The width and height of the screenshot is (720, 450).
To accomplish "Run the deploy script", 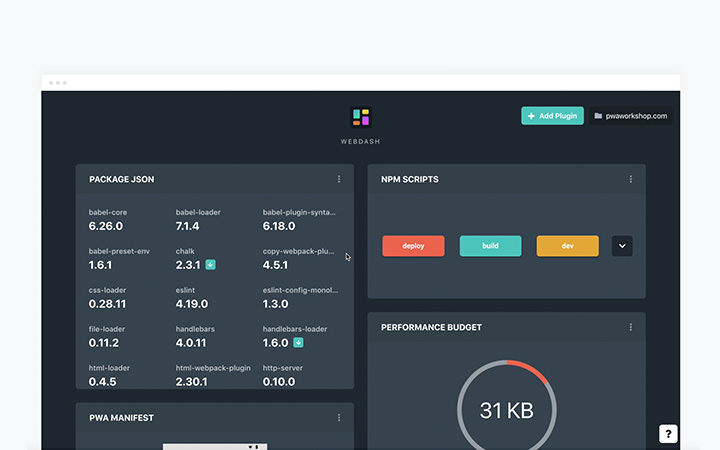I will pyautogui.click(x=413, y=246).
